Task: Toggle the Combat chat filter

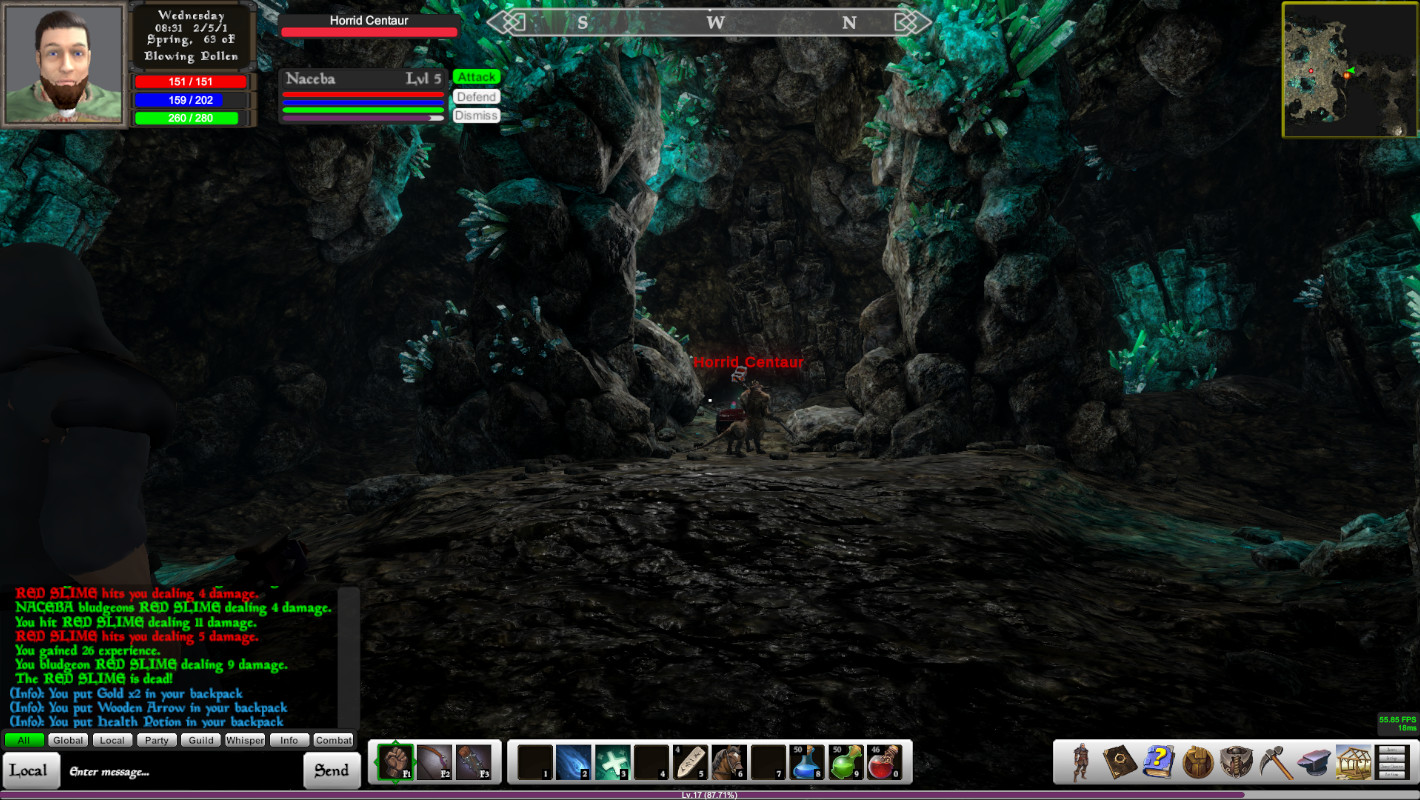Action: 333,740
